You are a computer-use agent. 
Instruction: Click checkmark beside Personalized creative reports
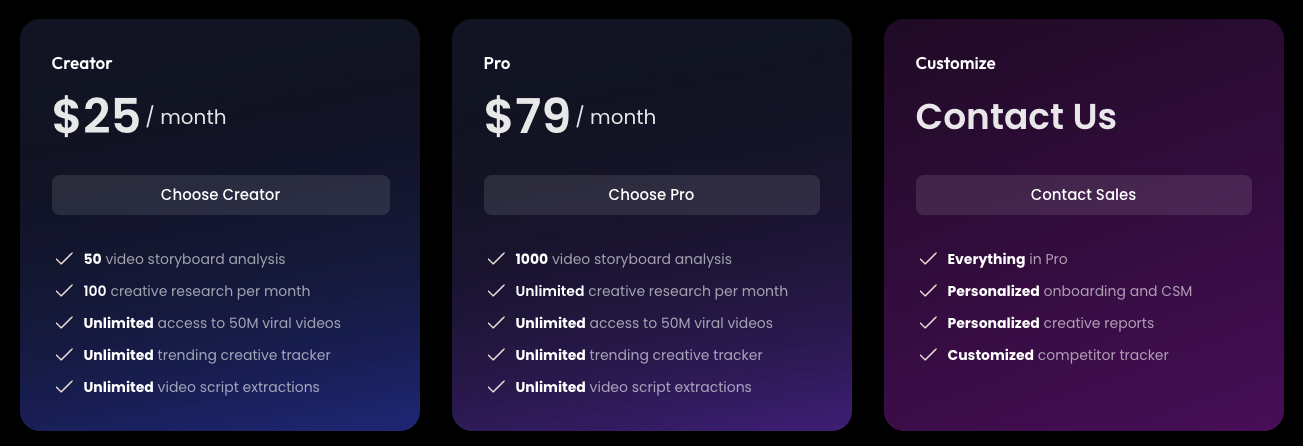pos(928,323)
